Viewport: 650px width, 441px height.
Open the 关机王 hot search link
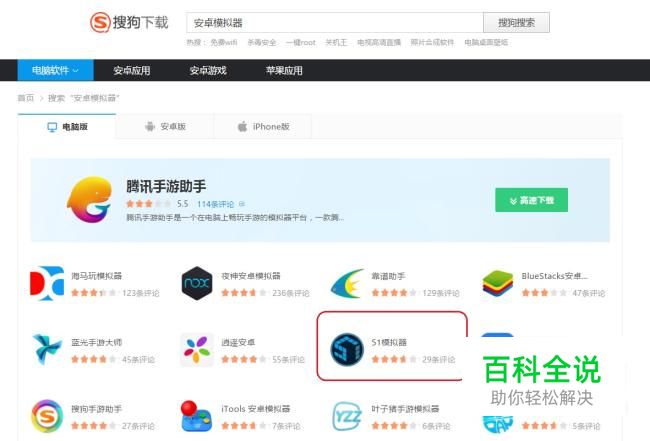coord(336,42)
